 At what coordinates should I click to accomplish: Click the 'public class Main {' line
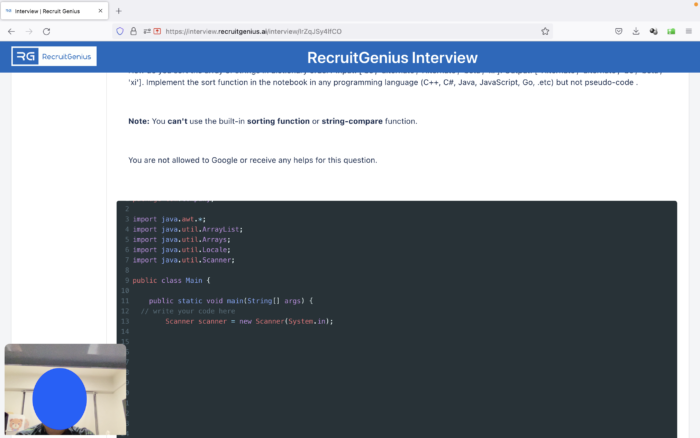click(171, 280)
